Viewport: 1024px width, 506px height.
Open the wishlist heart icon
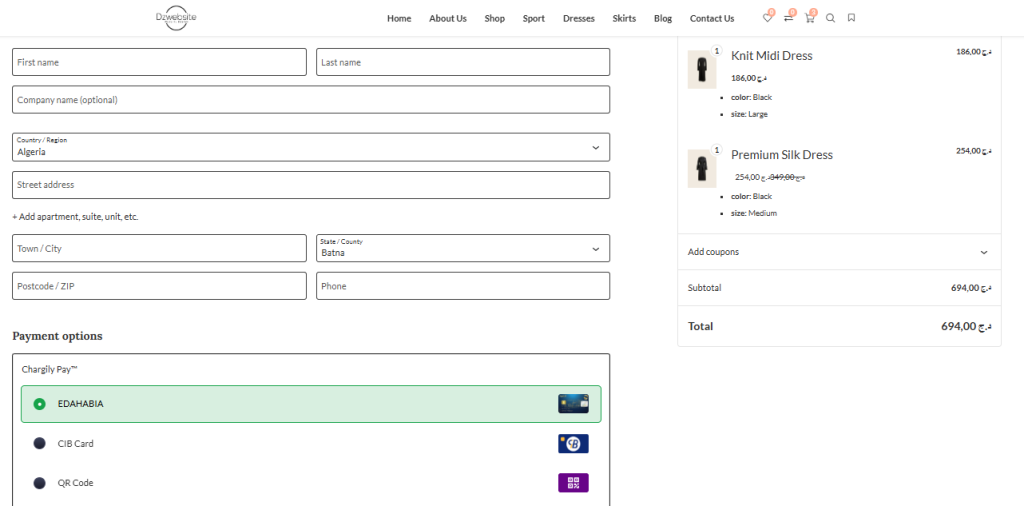pyautogui.click(x=767, y=18)
